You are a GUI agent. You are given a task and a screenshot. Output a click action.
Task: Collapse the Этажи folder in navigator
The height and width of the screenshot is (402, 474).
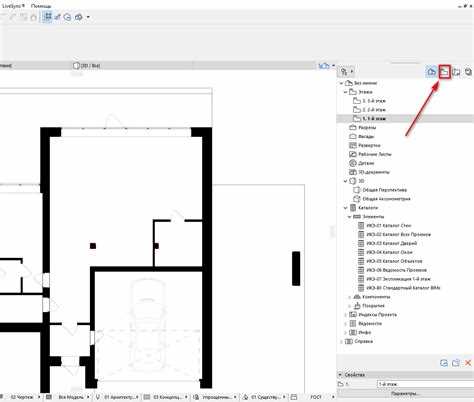(346, 92)
